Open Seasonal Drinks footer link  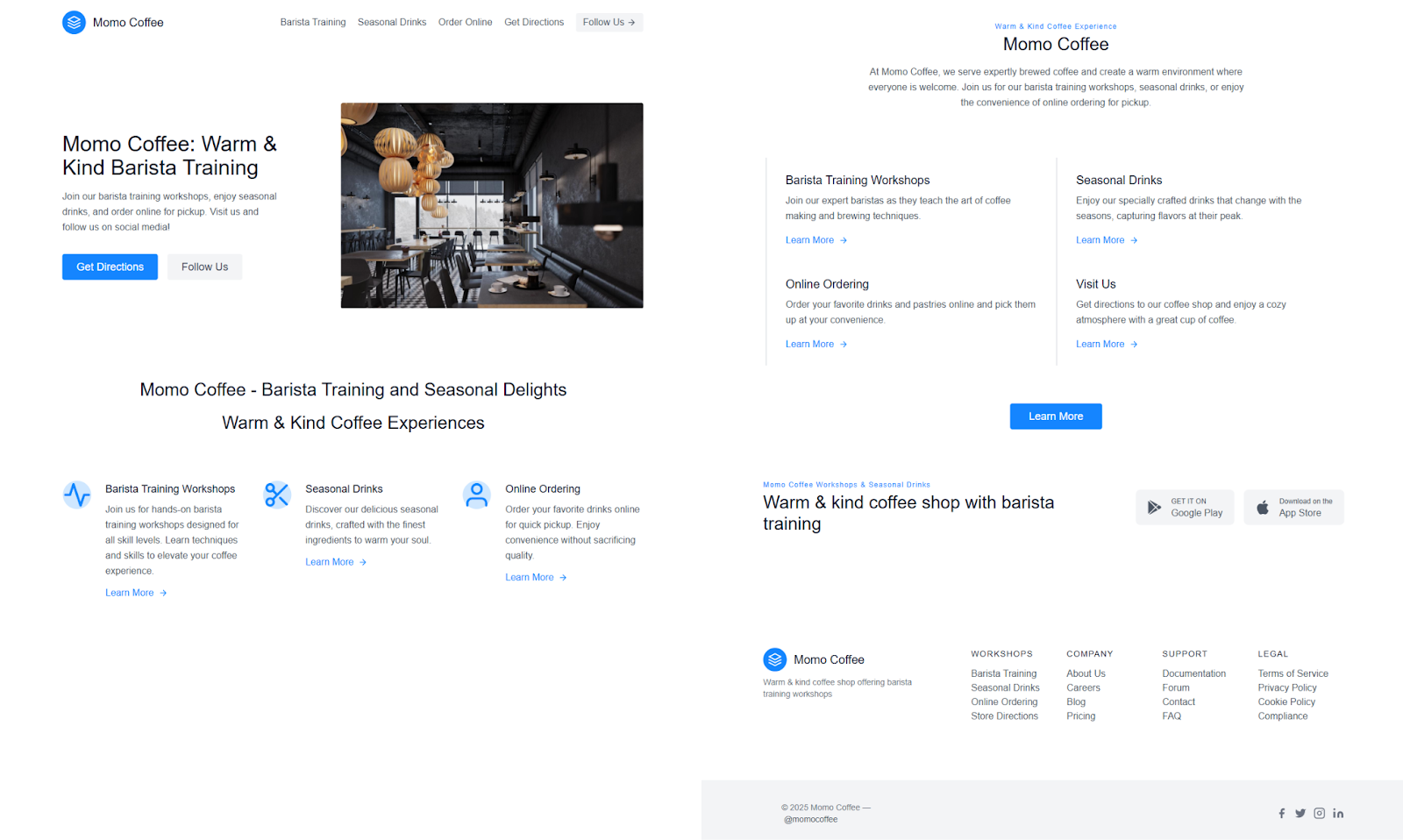1005,687
